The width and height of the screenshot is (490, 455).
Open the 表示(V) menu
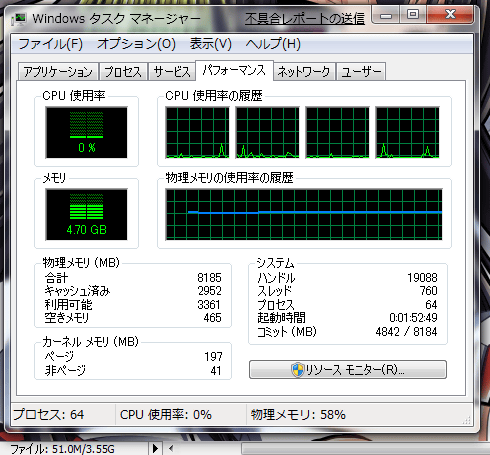click(x=211, y=44)
